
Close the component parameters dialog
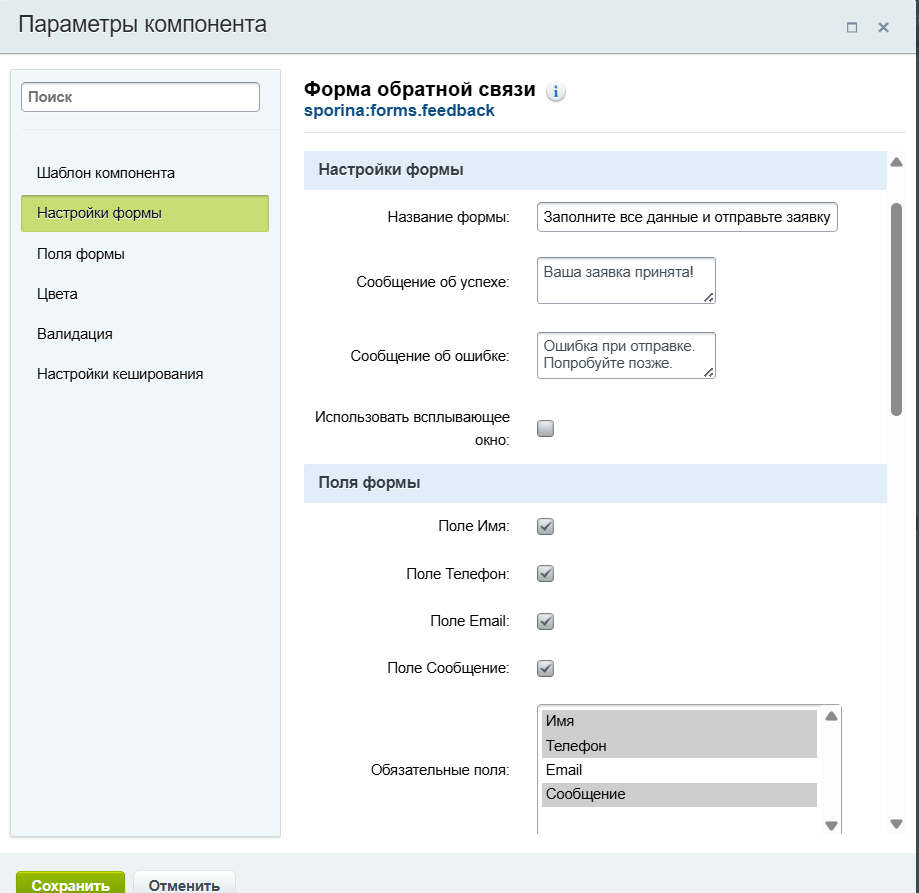884,27
